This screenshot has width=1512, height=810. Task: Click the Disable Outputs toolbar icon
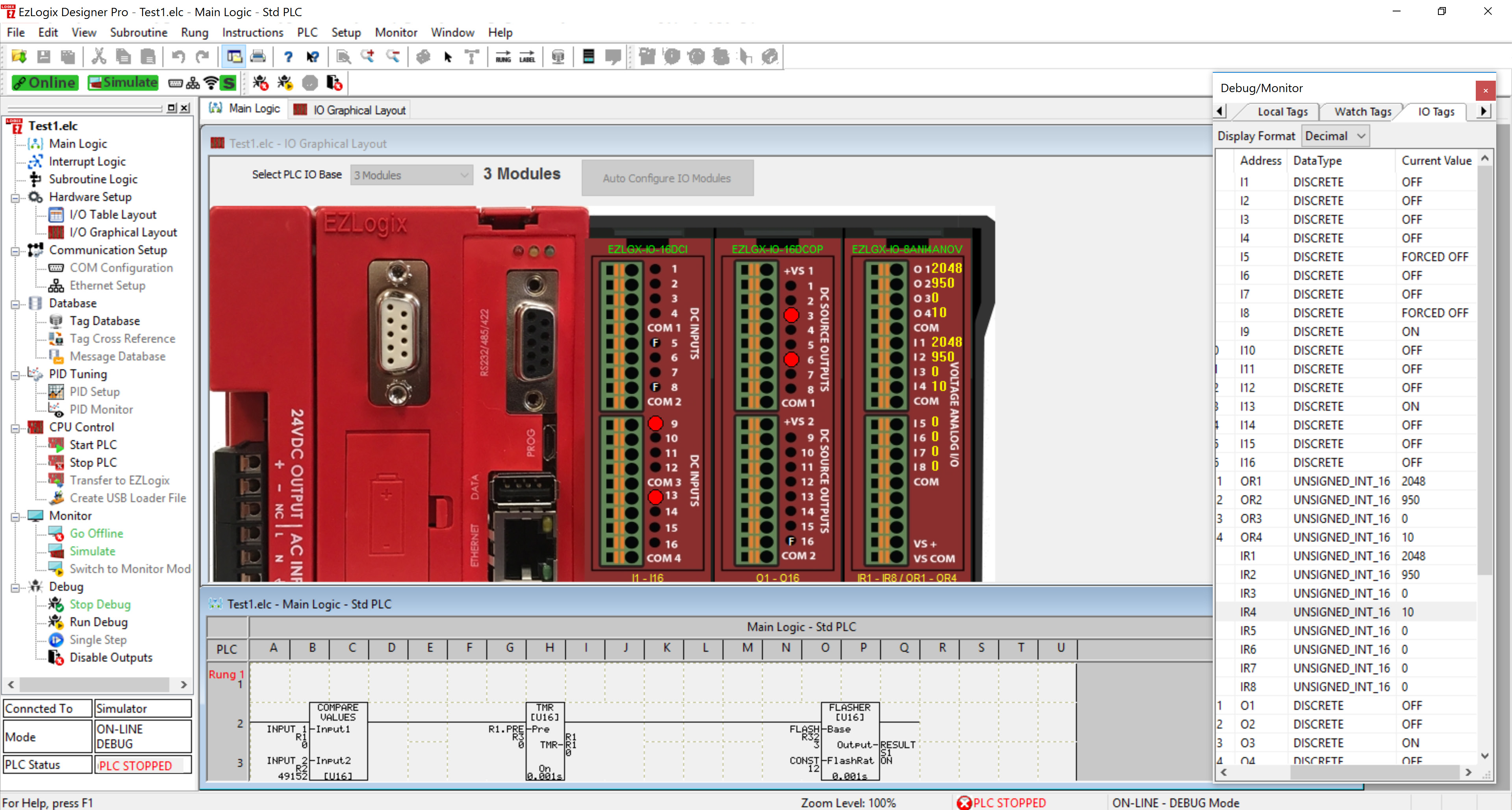(x=334, y=83)
